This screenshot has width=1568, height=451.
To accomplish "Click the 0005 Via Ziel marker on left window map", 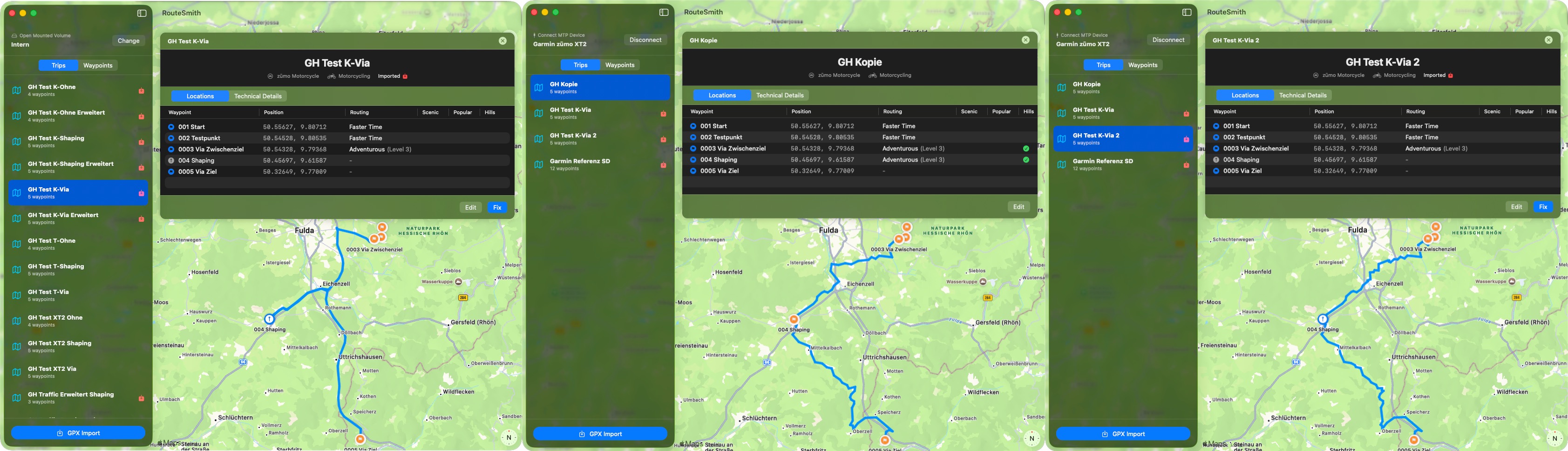I will [x=360, y=439].
